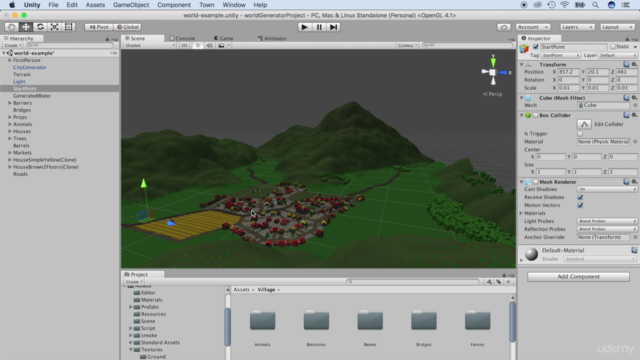Open the Layers dropdown

[x=577, y=27]
